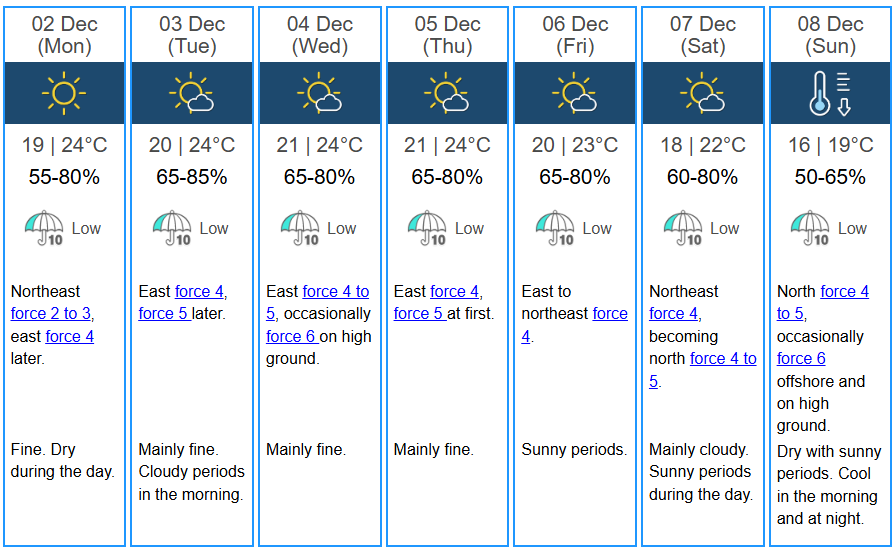Click the weather icon for 07 Dec (Sat)
Screen dimensions: 894x551
point(702,93)
